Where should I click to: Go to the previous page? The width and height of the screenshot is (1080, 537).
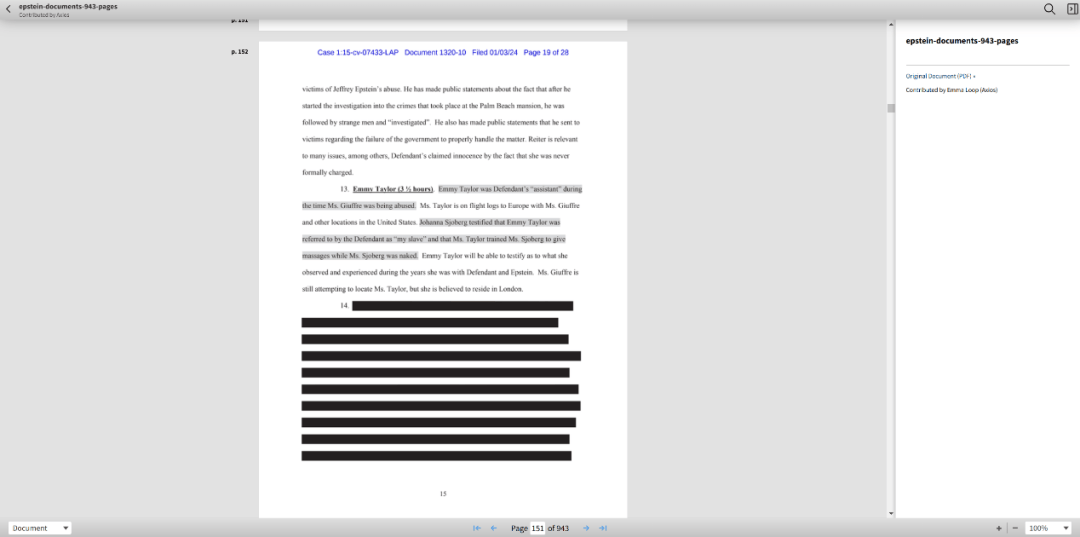[x=494, y=528]
